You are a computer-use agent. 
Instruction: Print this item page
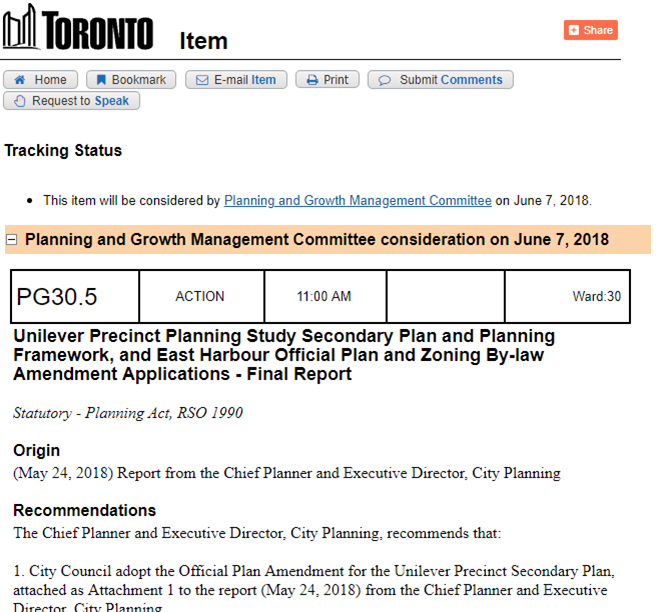pos(327,80)
